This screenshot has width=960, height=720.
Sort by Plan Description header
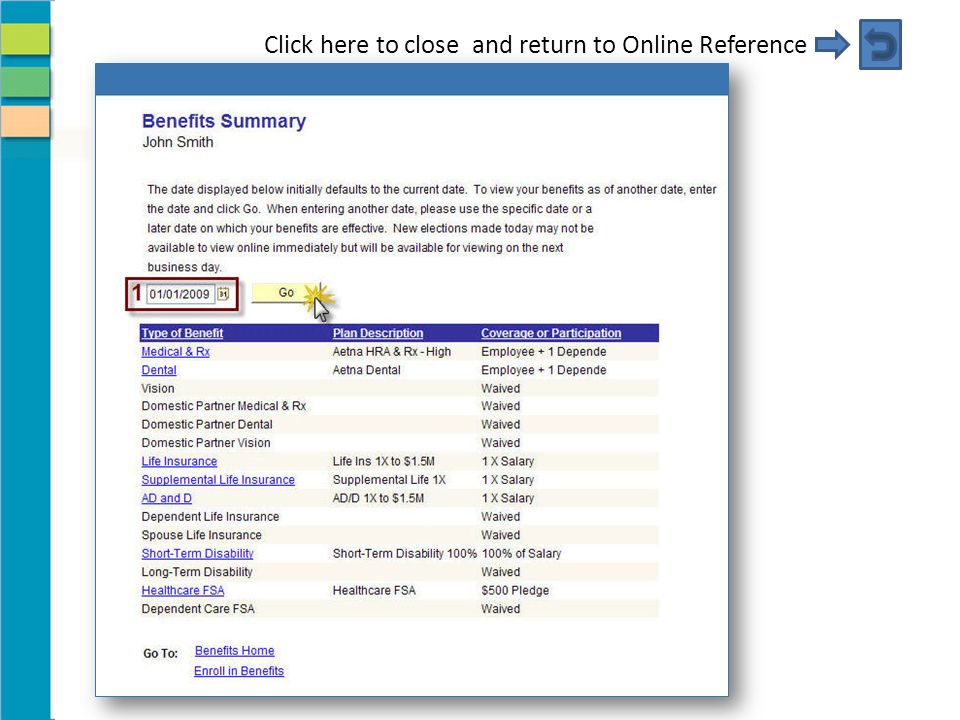coord(378,333)
